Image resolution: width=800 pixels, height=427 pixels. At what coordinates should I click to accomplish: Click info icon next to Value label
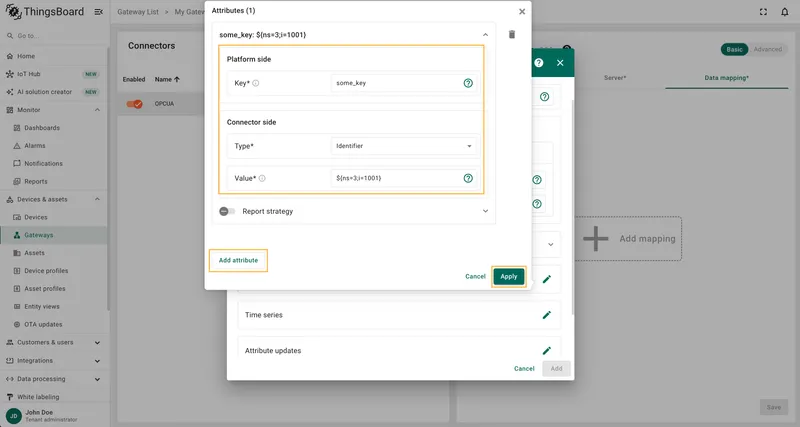(262, 179)
